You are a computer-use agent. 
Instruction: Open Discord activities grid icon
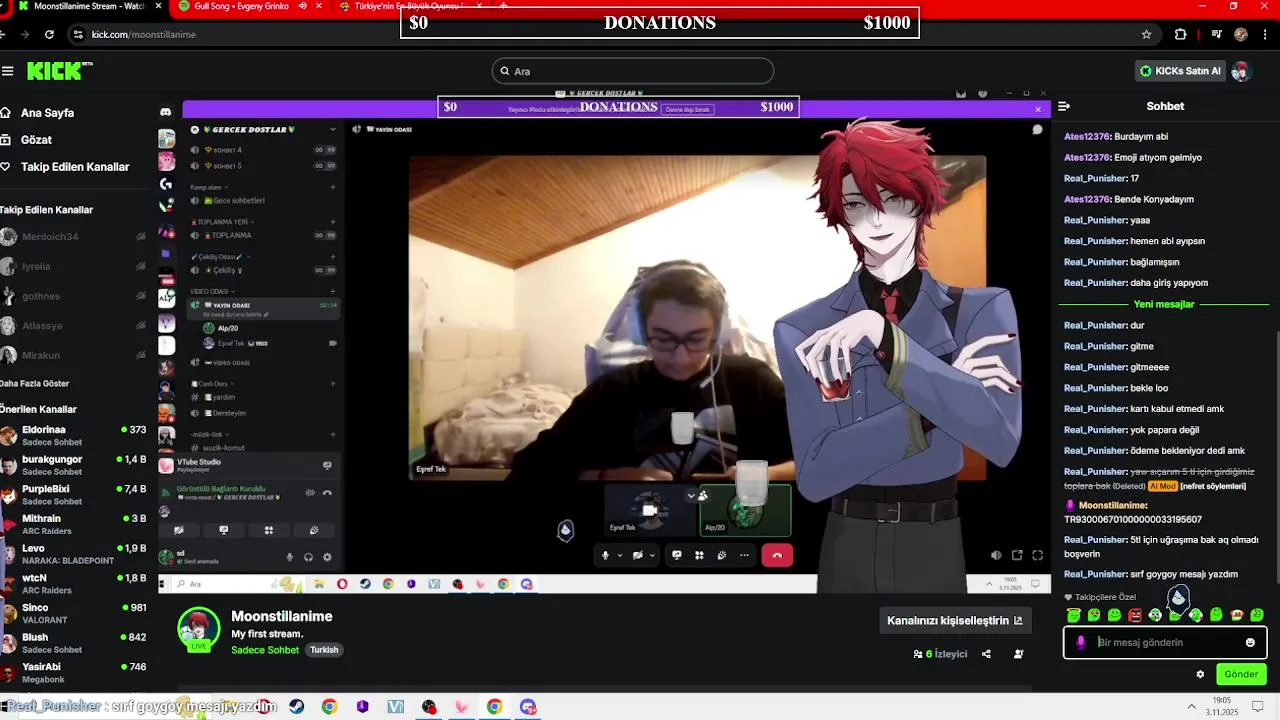click(x=699, y=555)
